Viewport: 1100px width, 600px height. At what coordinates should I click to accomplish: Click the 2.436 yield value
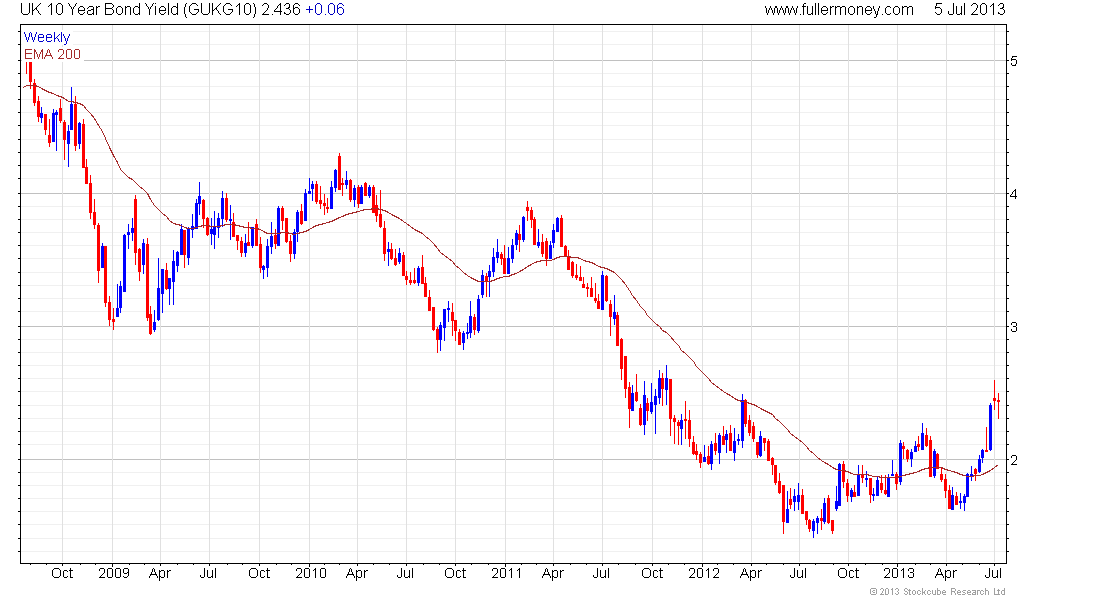point(281,10)
